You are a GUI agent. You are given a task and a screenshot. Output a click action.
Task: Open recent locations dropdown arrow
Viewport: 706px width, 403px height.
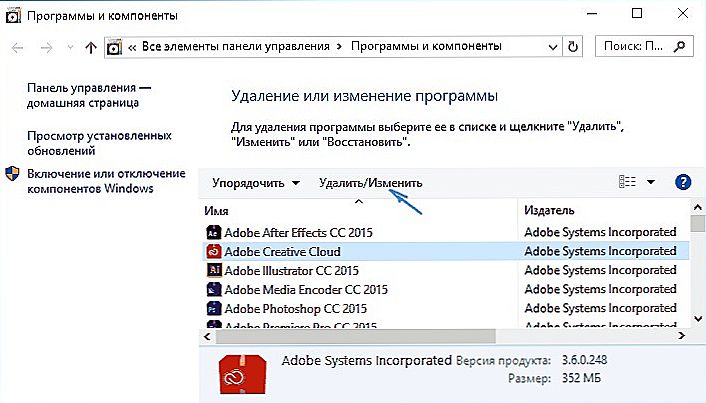click(70, 47)
